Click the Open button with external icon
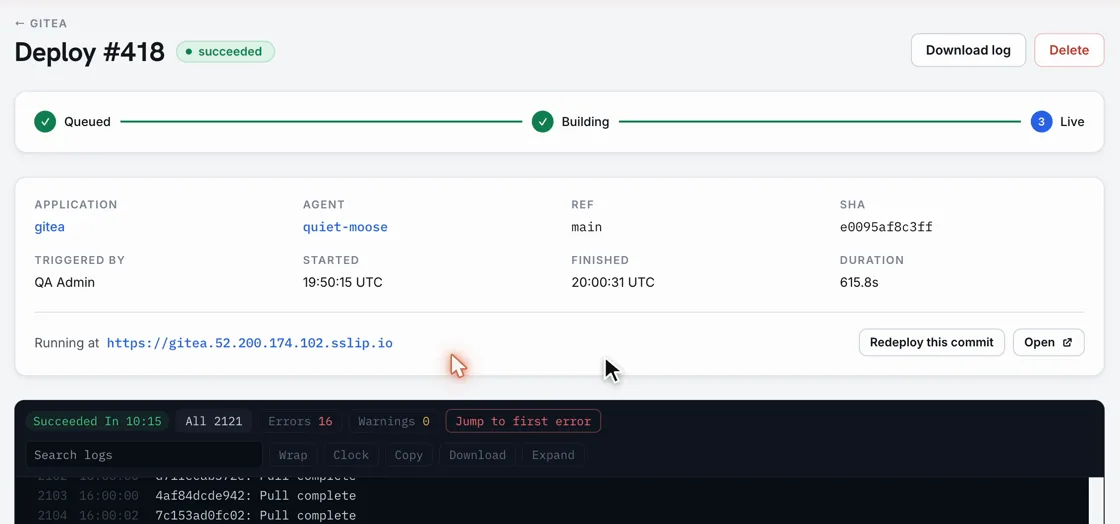 pos(1048,342)
